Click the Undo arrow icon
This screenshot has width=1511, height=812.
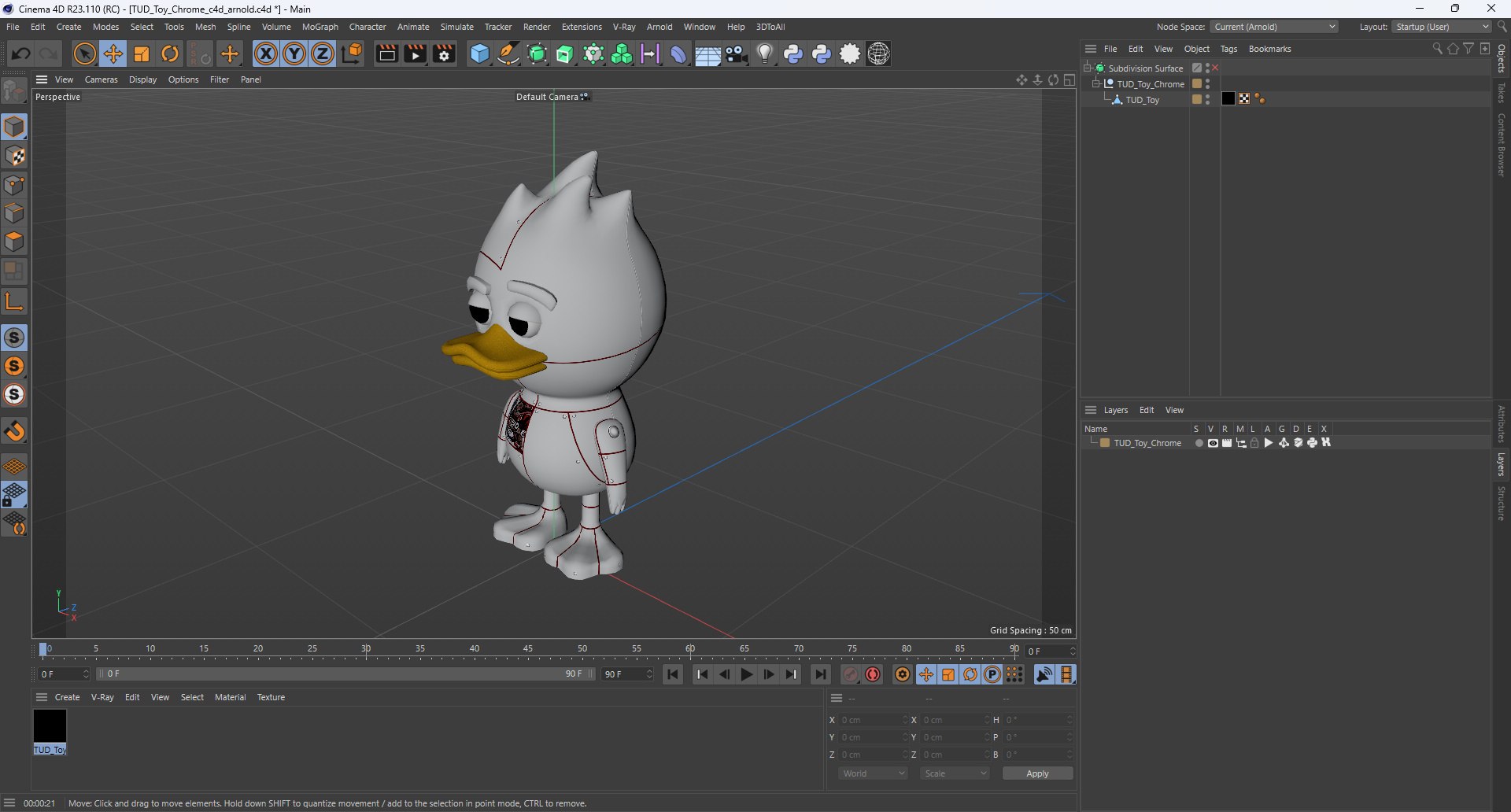point(21,54)
